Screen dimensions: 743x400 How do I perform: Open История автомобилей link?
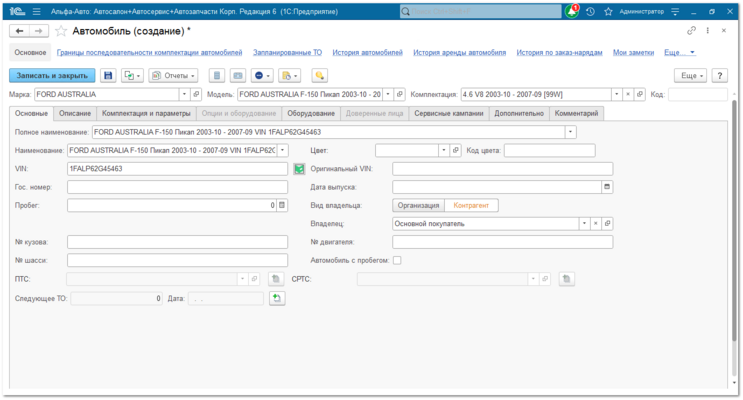click(x=367, y=53)
